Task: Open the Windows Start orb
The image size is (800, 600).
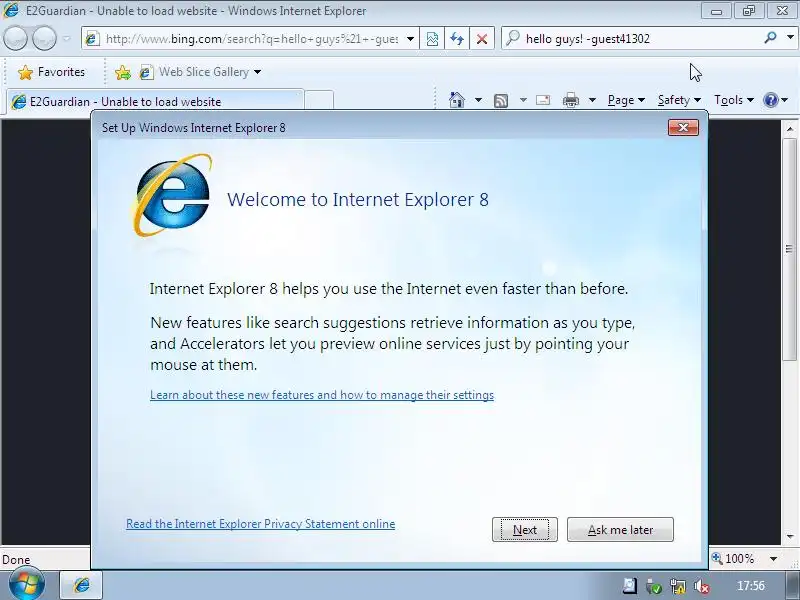Action: [27, 584]
